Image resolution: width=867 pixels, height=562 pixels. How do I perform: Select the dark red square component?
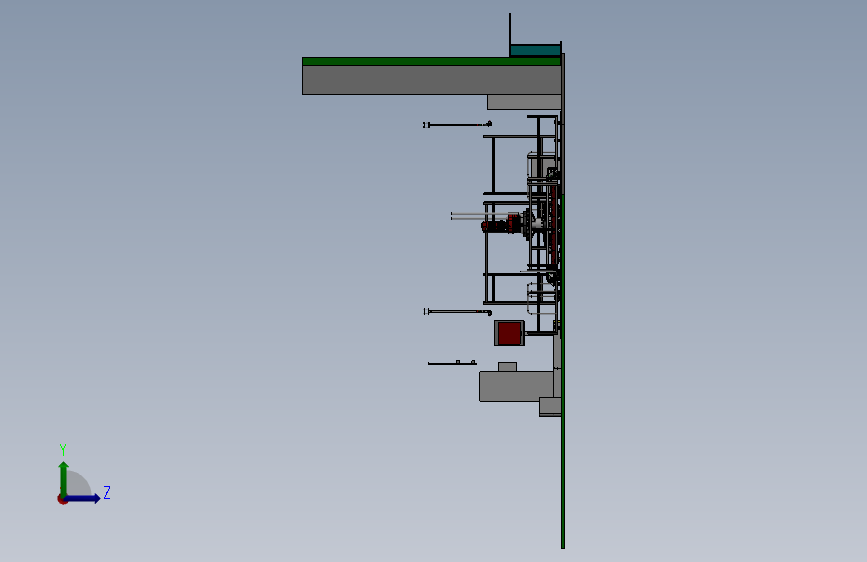click(509, 333)
